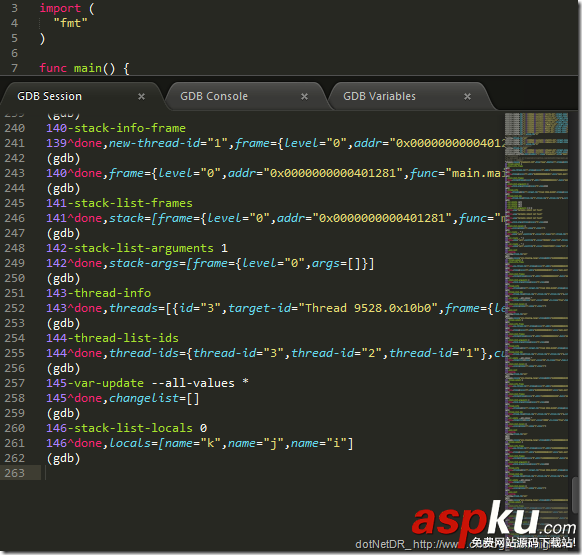Click the (gdb) prompt on line 262

pyautogui.click(x=63, y=458)
